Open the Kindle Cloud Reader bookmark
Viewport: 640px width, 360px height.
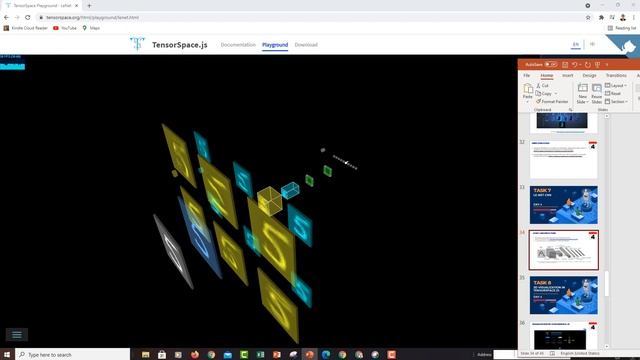pyautogui.click(x=25, y=28)
